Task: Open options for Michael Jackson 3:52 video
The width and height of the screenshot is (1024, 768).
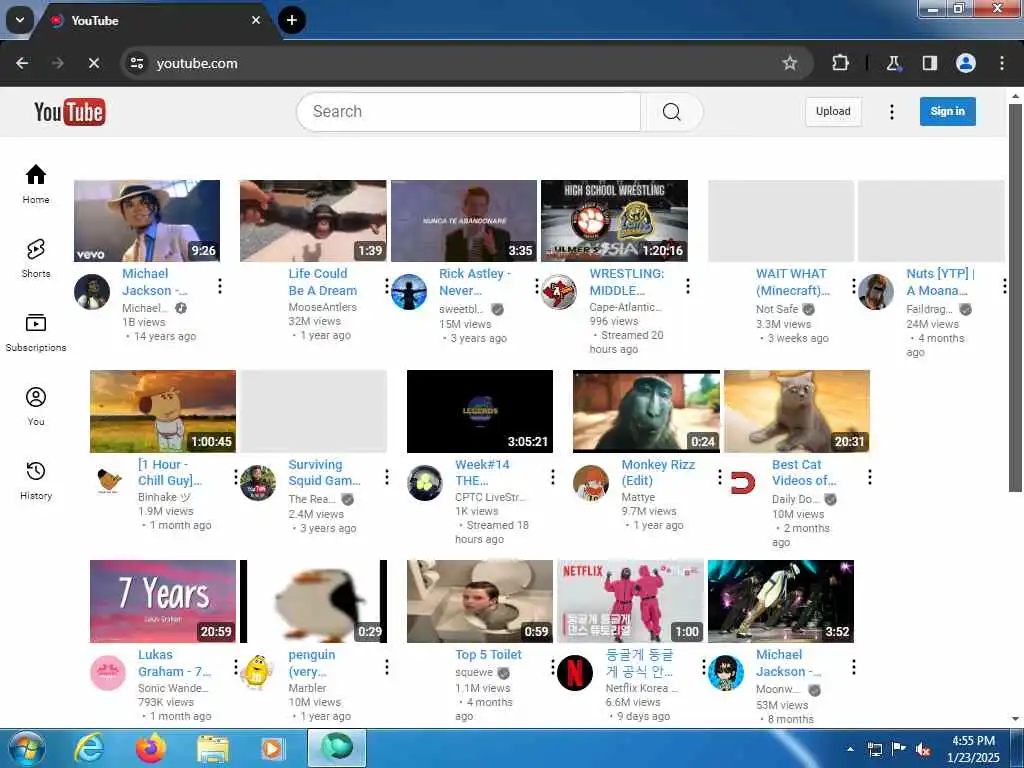Action: 854,667
